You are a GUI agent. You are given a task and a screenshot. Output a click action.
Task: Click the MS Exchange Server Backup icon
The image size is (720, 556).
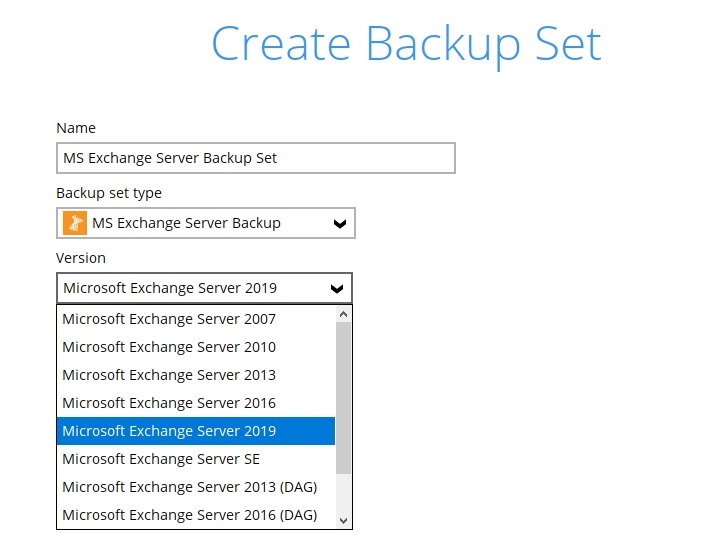pos(75,223)
